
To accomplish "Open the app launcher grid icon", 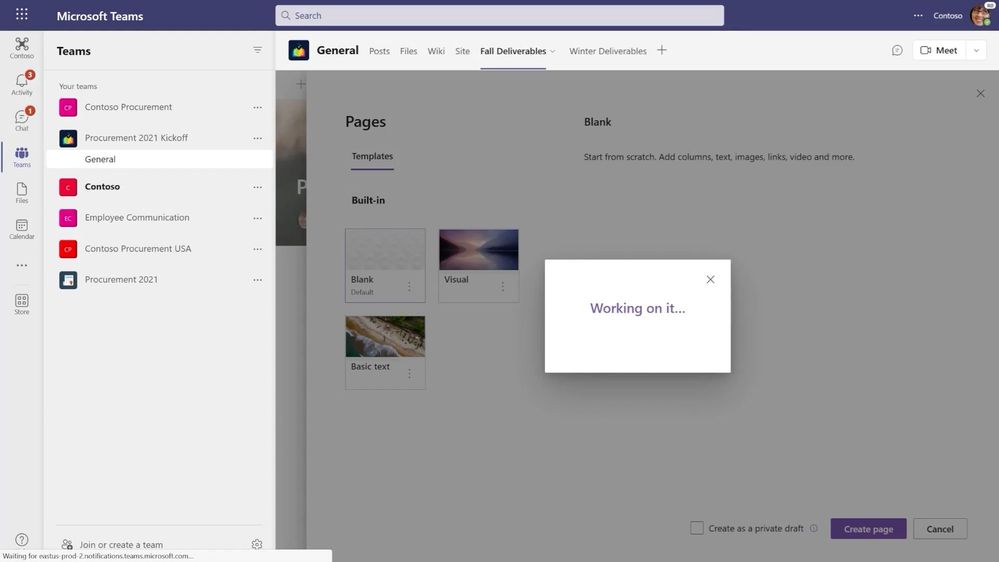I will [22, 14].
